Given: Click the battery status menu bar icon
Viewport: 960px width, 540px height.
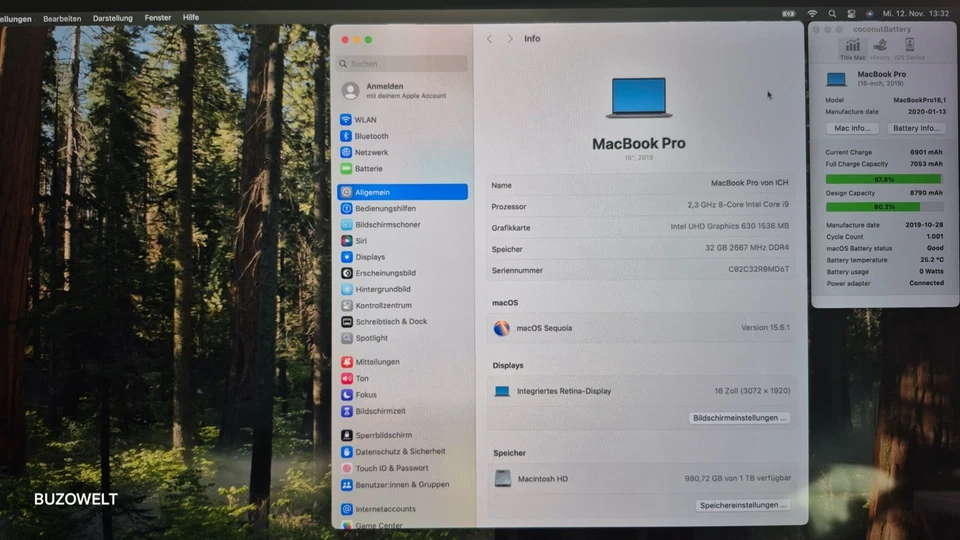Looking at the screenshot, I should pos(789,13).
